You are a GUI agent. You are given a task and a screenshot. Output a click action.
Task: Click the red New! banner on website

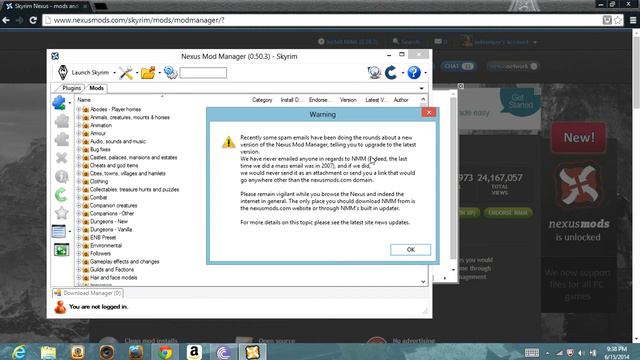[578, 138]
